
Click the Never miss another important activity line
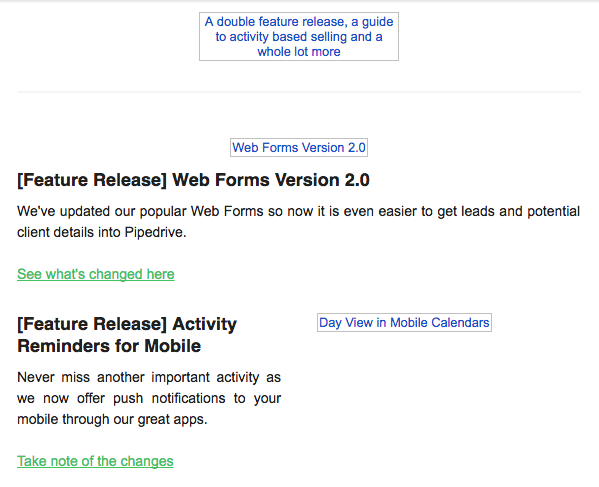click(x=149, y=377)
